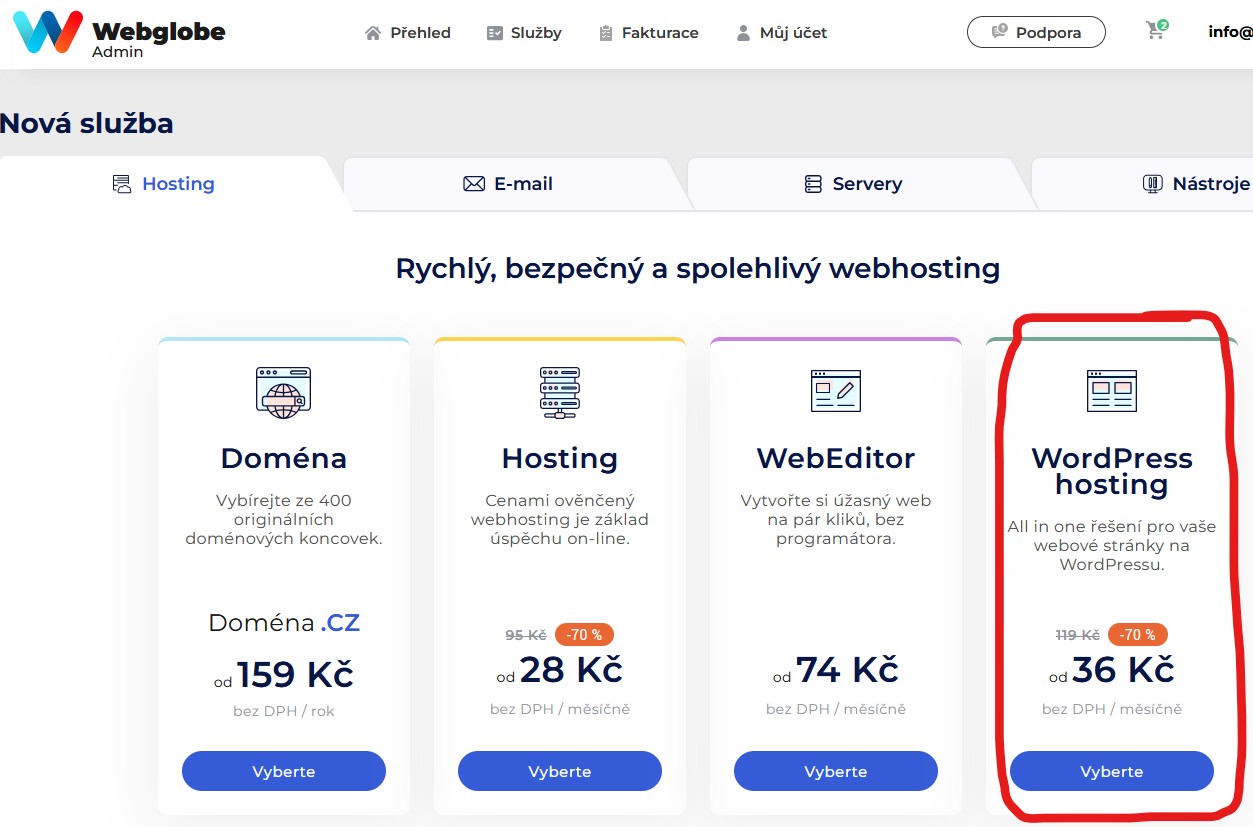Viewport: 1253px width, 827px height.
Task: Select the globe icon on Doména card
Action: click(283, 392)
